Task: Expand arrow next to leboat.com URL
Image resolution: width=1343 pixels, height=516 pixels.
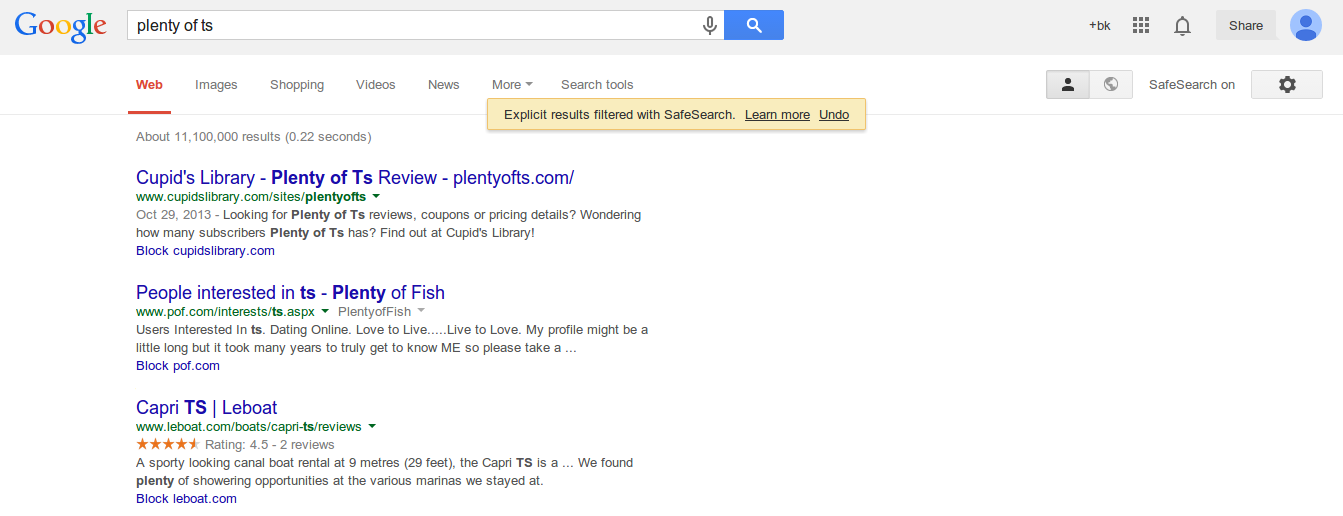Action: click(x=372, y=426)
